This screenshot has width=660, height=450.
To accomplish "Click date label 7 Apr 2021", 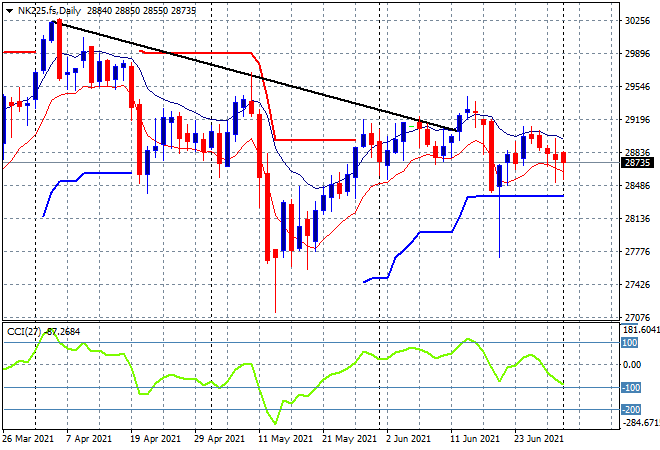I will pyautogui.click(x=89, y=439).
